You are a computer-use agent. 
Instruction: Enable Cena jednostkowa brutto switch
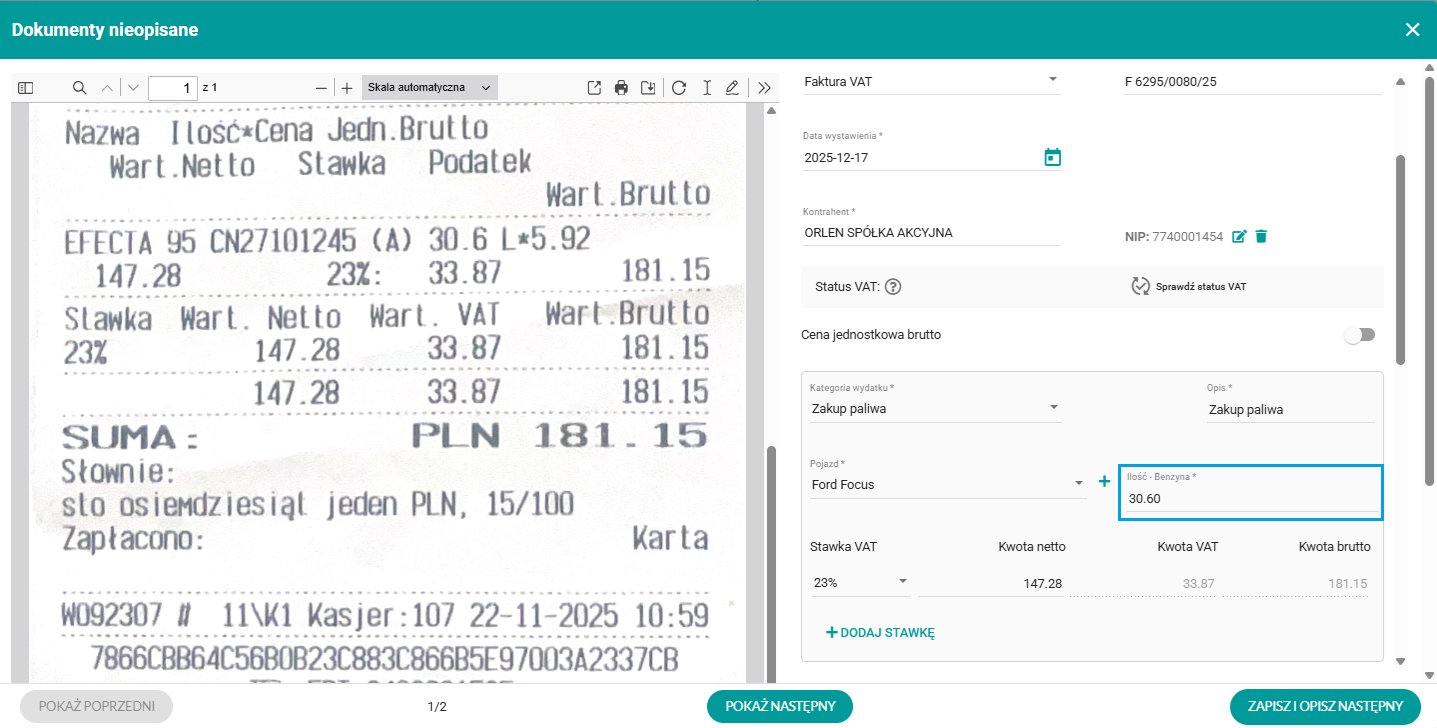click(1359, 335)
